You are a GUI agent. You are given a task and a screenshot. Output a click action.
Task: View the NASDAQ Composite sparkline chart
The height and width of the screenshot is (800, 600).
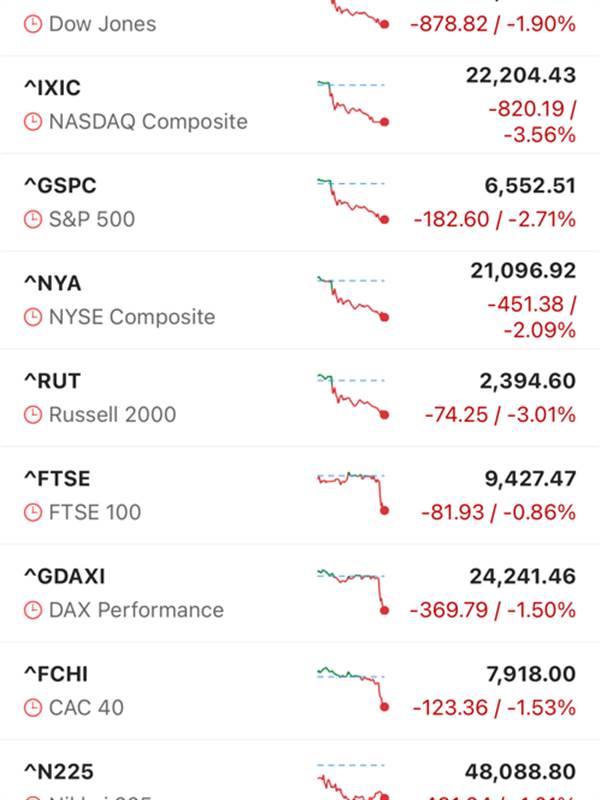click(x=352, y=102)
